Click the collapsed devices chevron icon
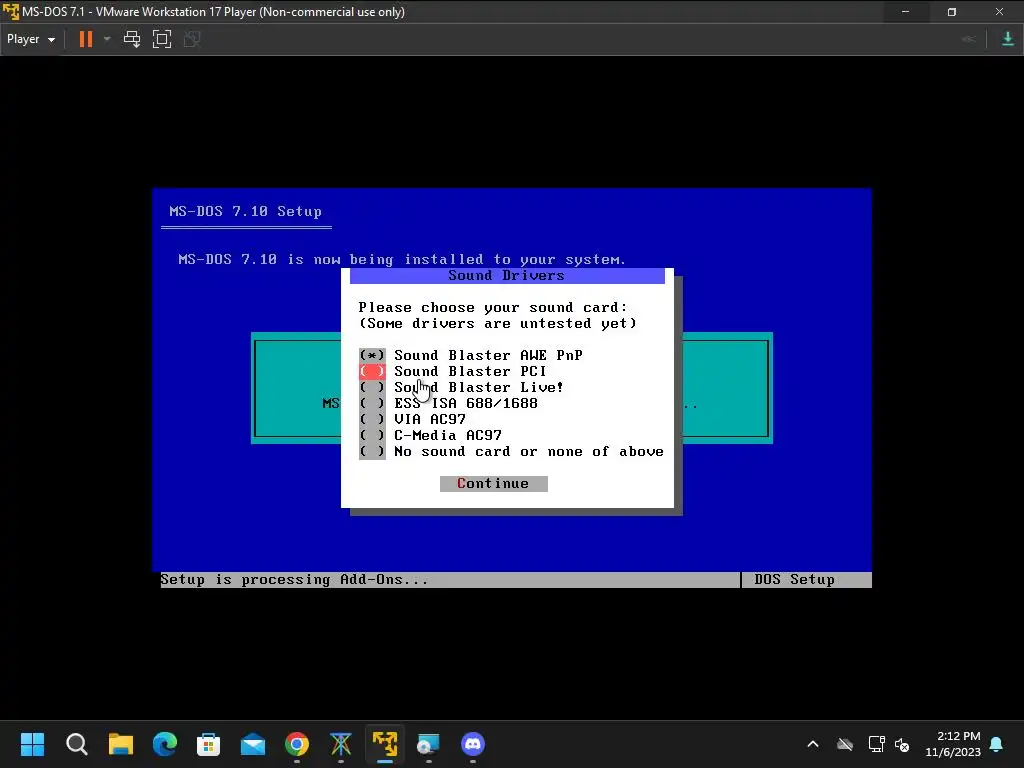Screen dimensions: 1024x768 click(x=969, y=39)
